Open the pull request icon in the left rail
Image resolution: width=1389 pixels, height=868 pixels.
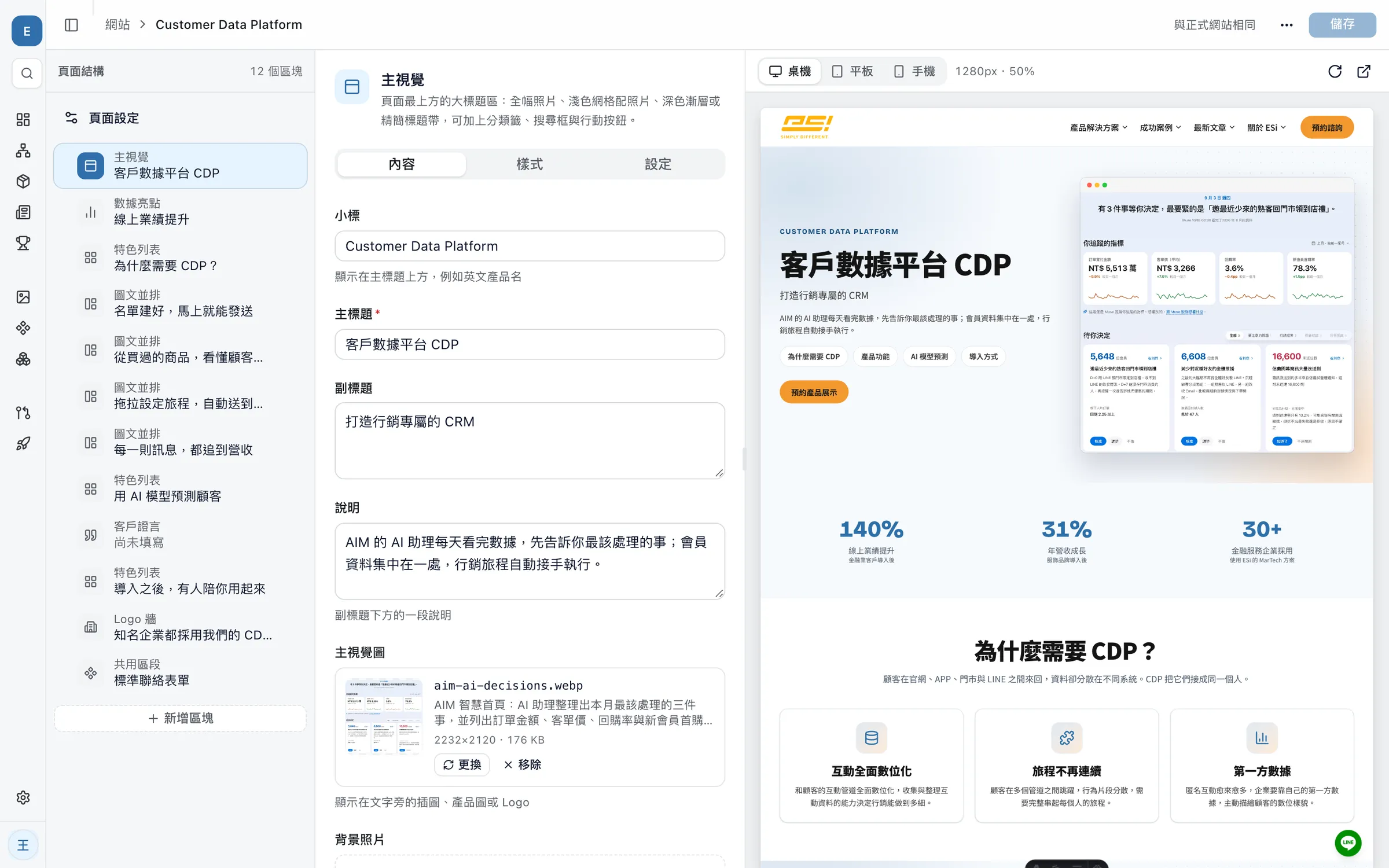(23, 413)
